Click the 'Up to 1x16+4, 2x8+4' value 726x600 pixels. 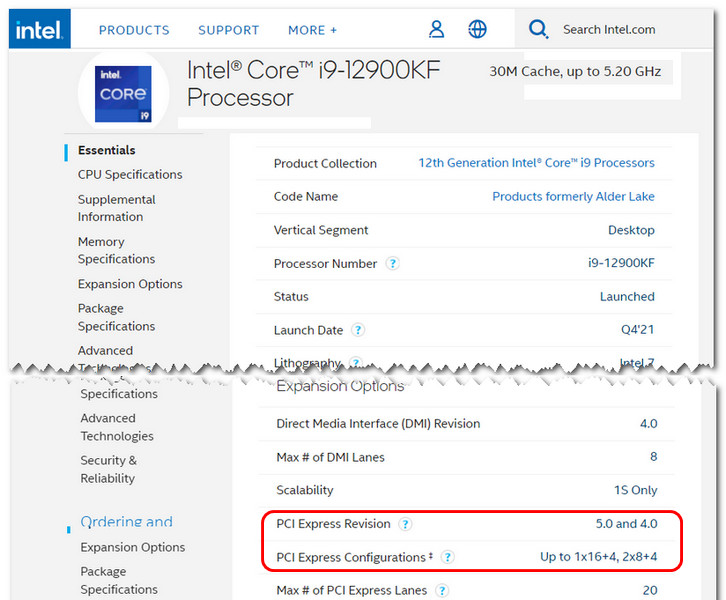(x=599, y=556)
